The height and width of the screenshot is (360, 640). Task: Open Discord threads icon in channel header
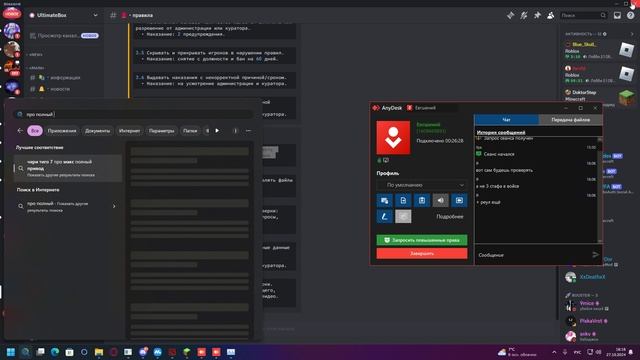point(511,15)
